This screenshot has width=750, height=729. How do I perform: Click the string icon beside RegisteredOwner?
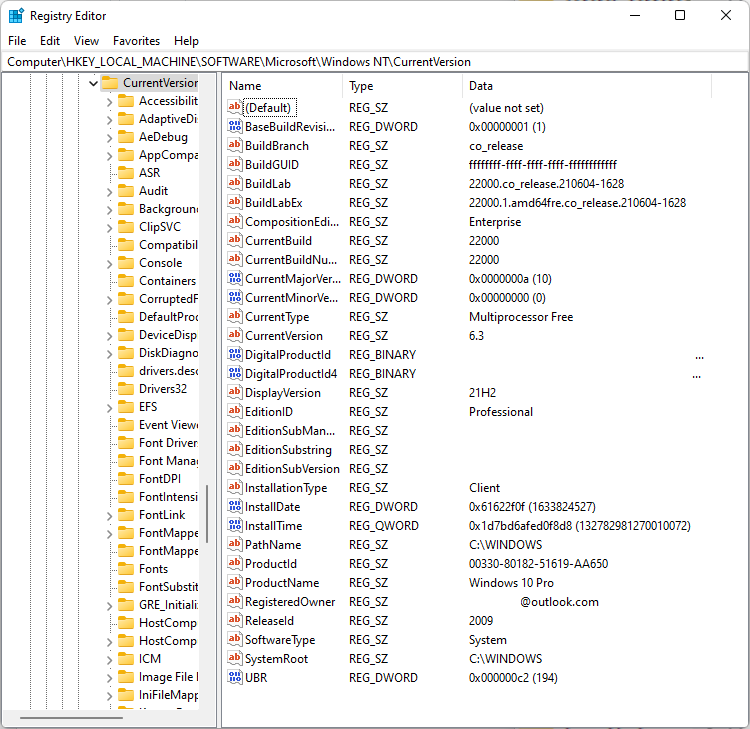click(234, 601)
